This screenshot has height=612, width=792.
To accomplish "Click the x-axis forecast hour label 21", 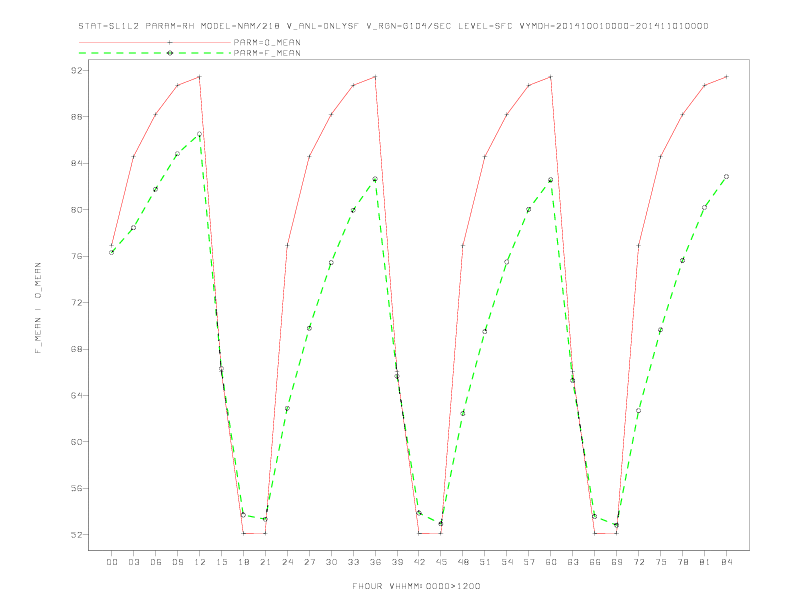I will point(265,562).
